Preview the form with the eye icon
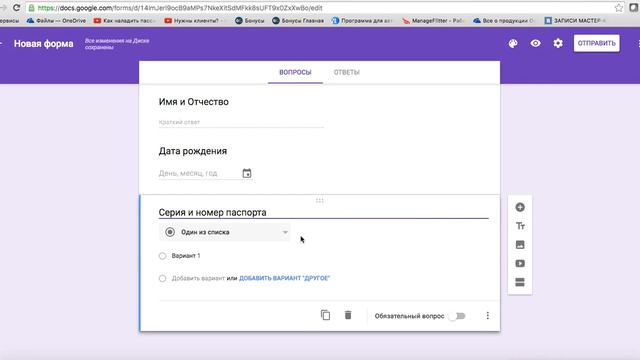Viewport: 640px width, 360px height. (536, 43)
